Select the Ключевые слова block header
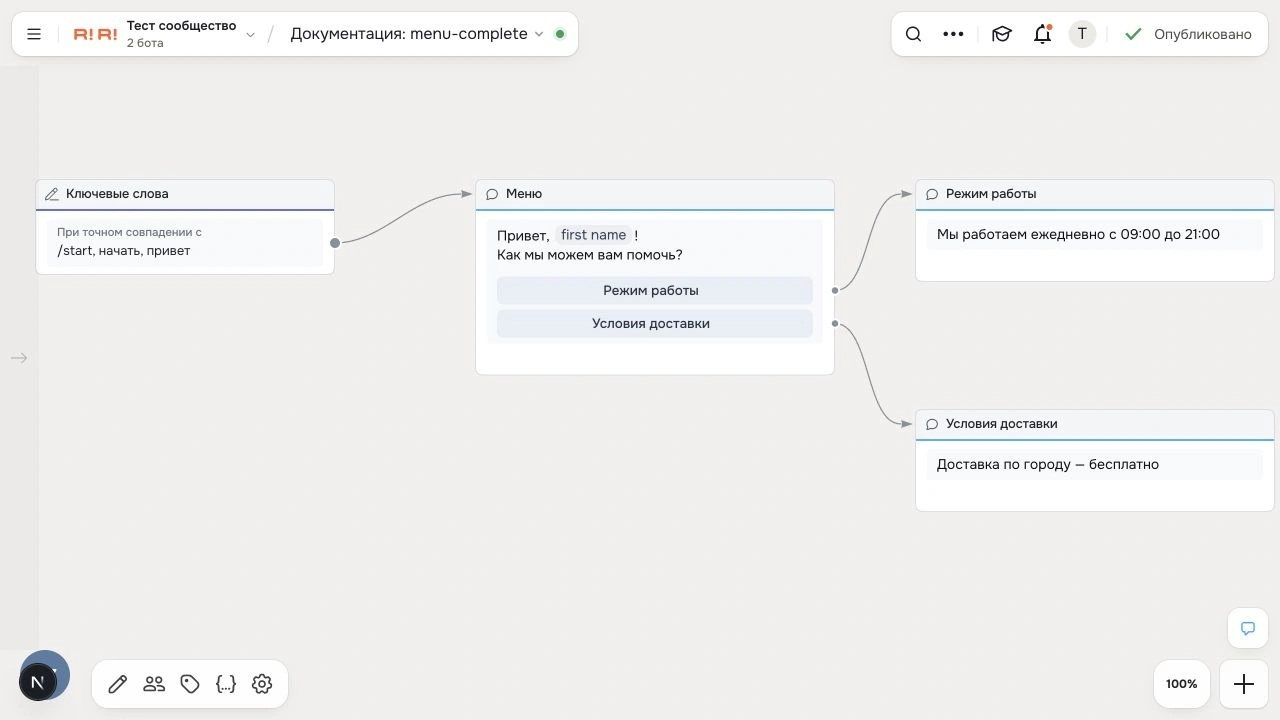 coord(185,194)
